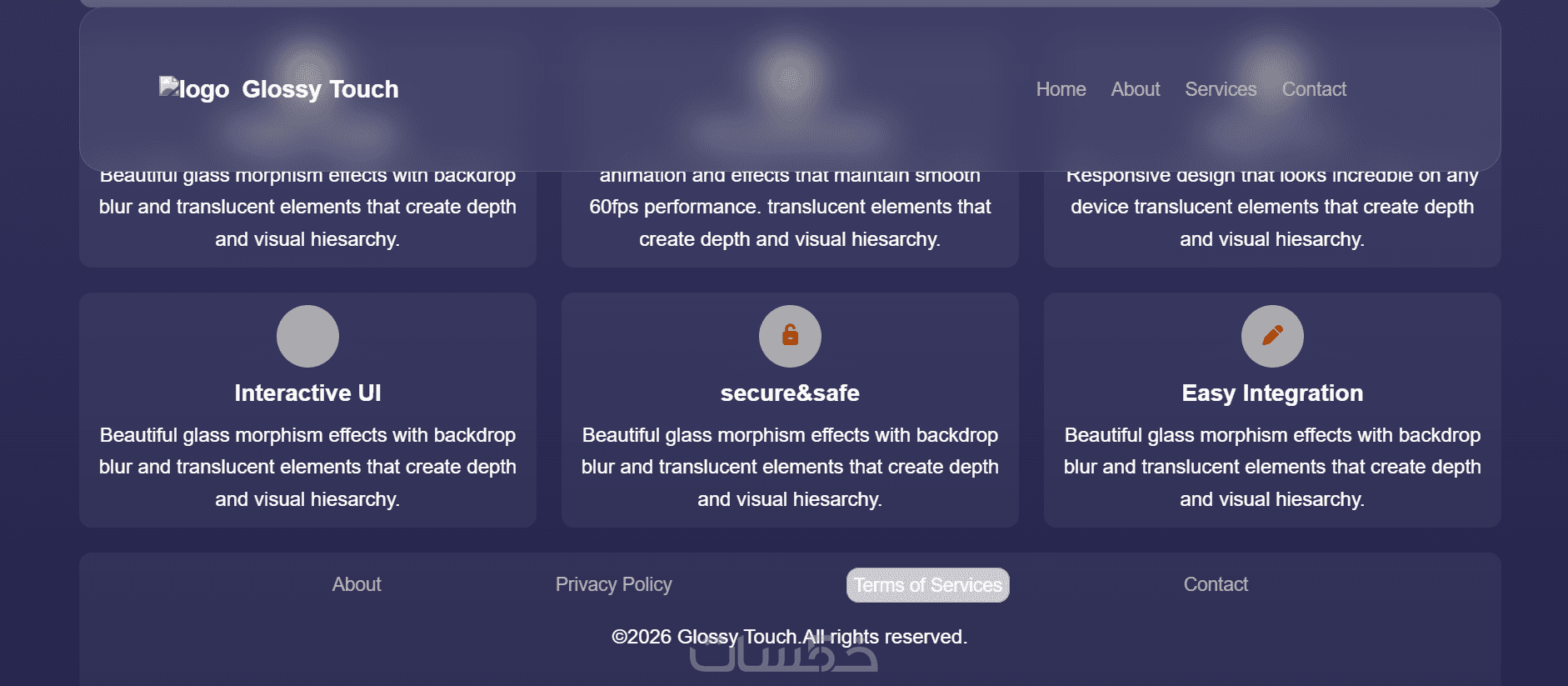Click the highlighted Terms of Services link

pos(927,585)
